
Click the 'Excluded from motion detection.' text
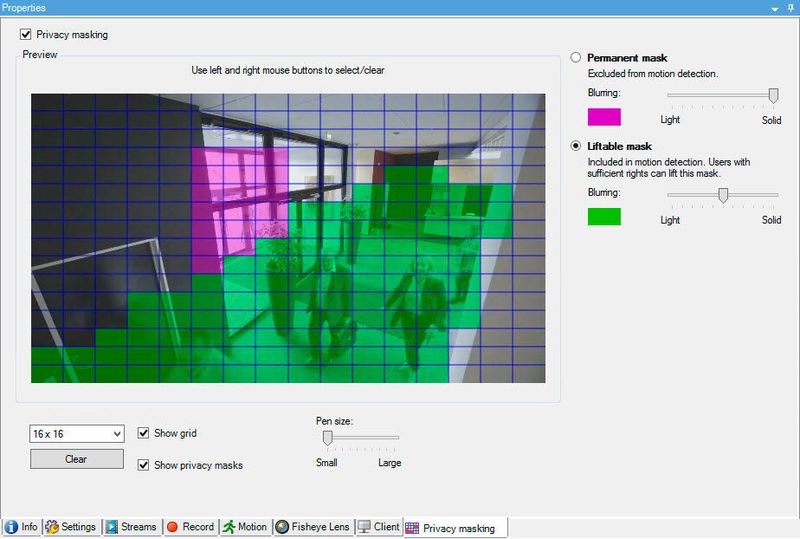tap(653, 74)
